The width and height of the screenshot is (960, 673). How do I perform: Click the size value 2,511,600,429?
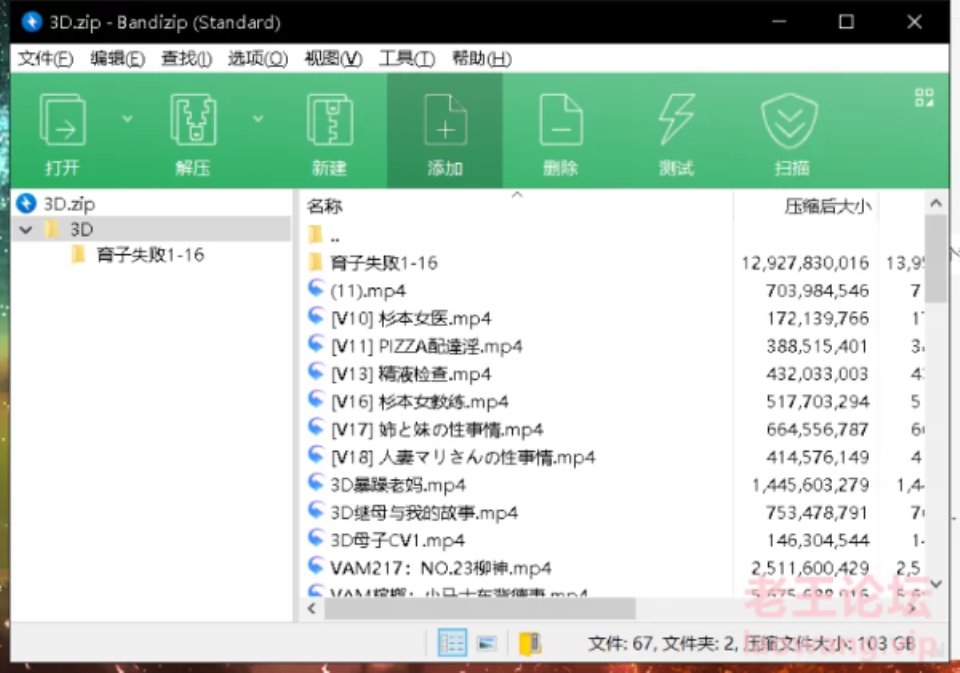pyautogui.click(x=811, y=568)
